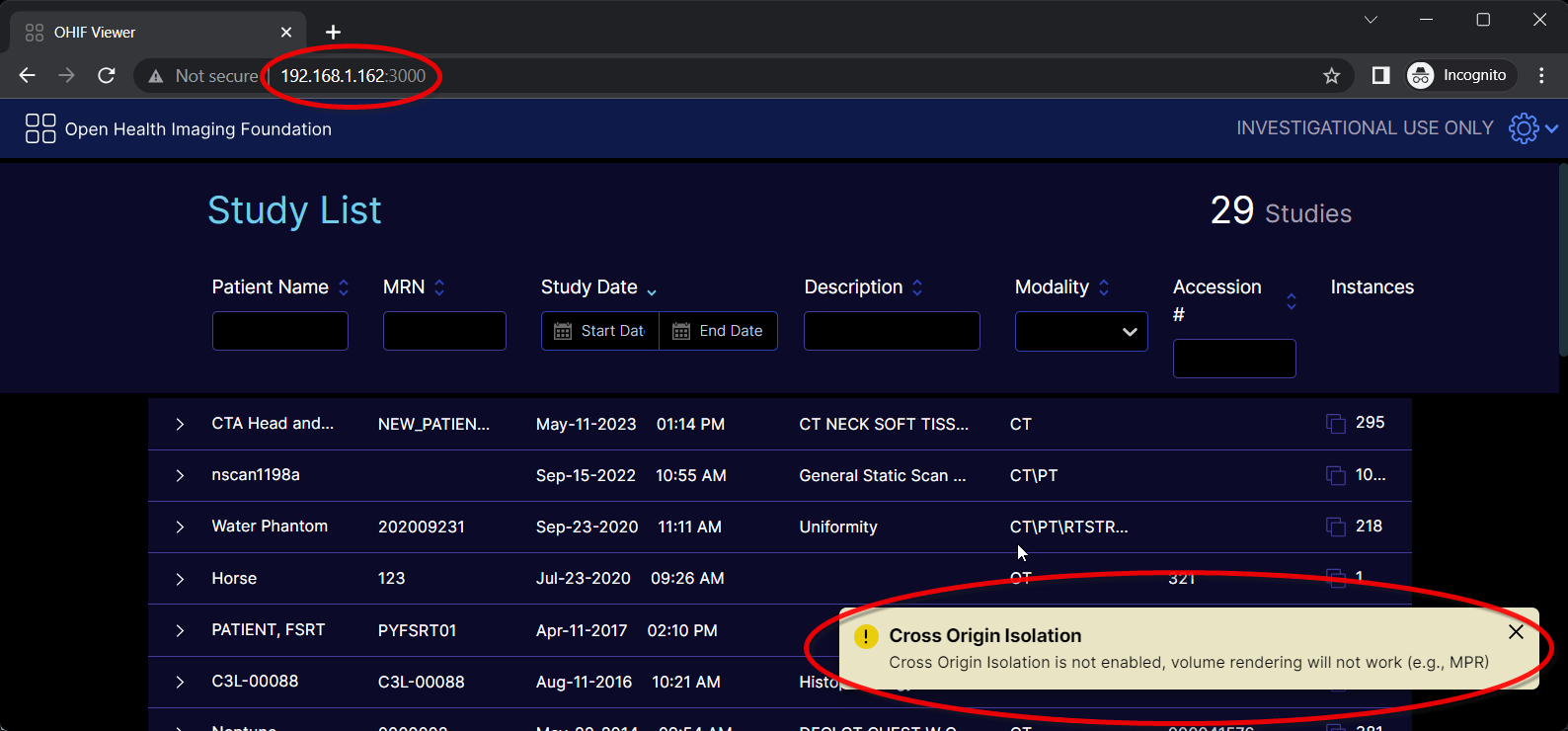Open the browser side panel icon
The width and height of the screenshot is (1568, 731).
point(1380,76)
